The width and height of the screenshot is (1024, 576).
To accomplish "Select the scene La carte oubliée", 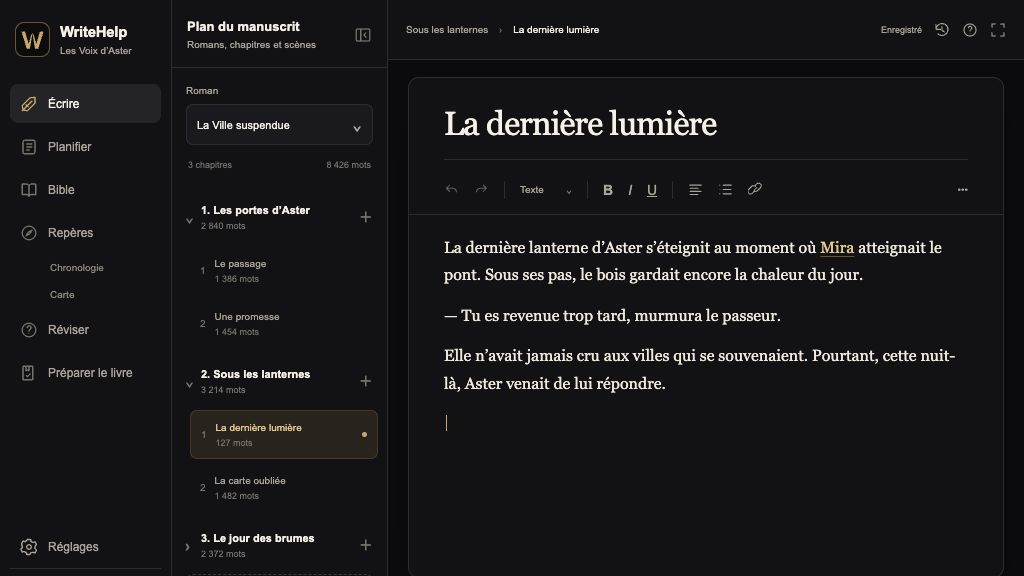I will click(x=283, y=488).
